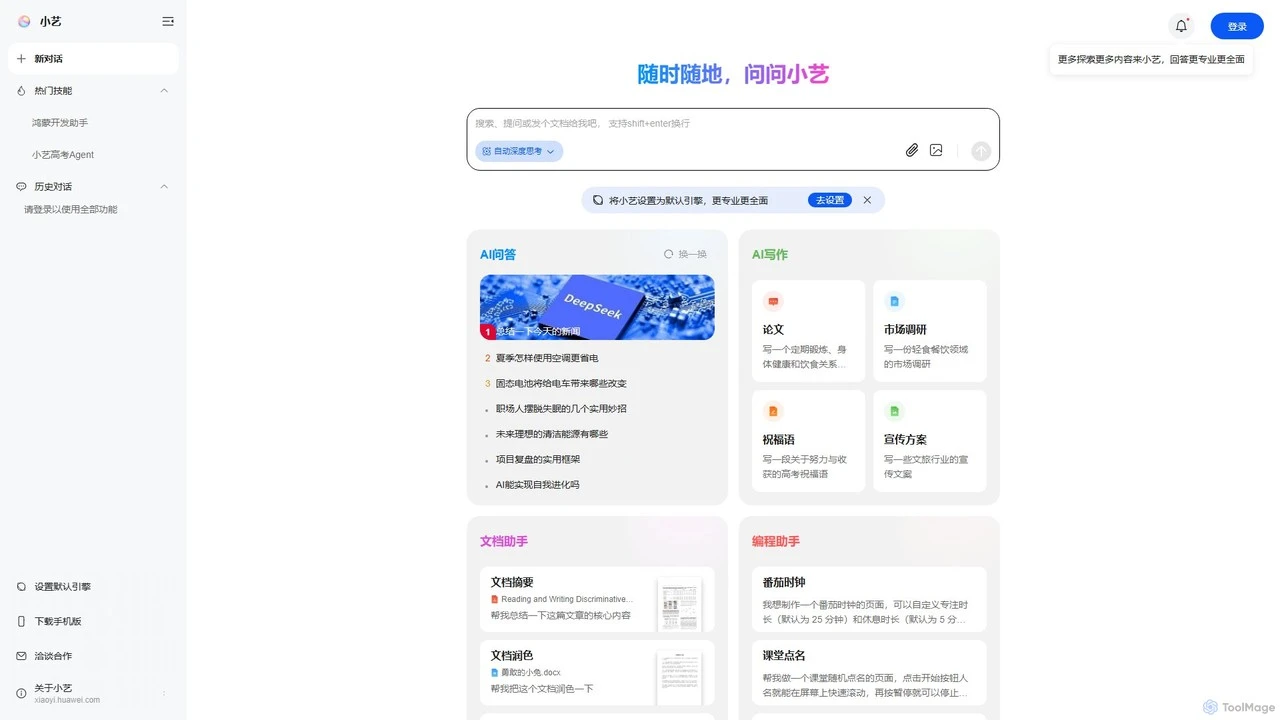This screenshot has width=1280, height=720.
Task: Click the 新对话 plus icon
Action: tap(22, 59)
